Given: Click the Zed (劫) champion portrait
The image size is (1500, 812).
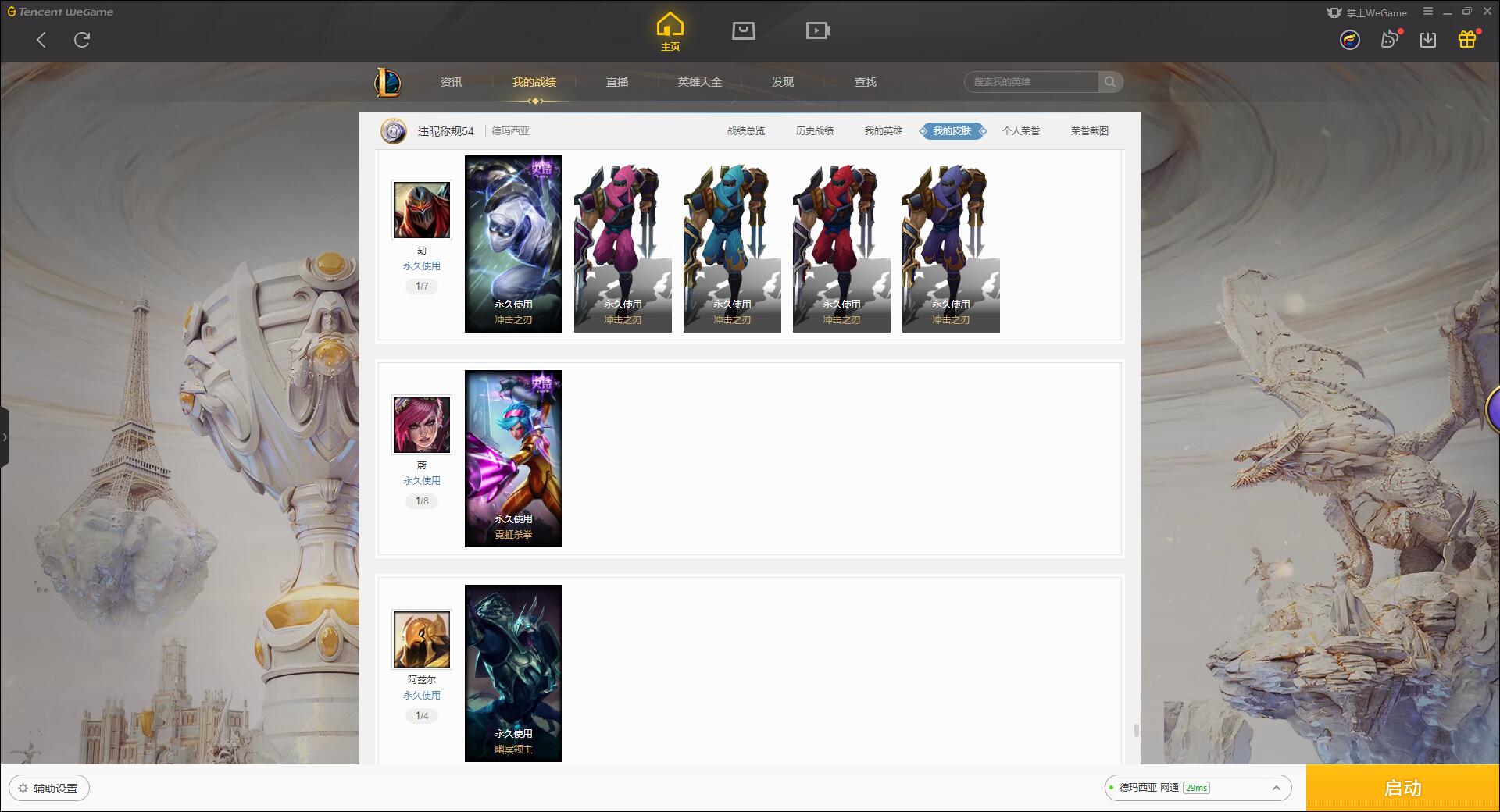Looking at the screenshot, I should [x=422, y=210].
